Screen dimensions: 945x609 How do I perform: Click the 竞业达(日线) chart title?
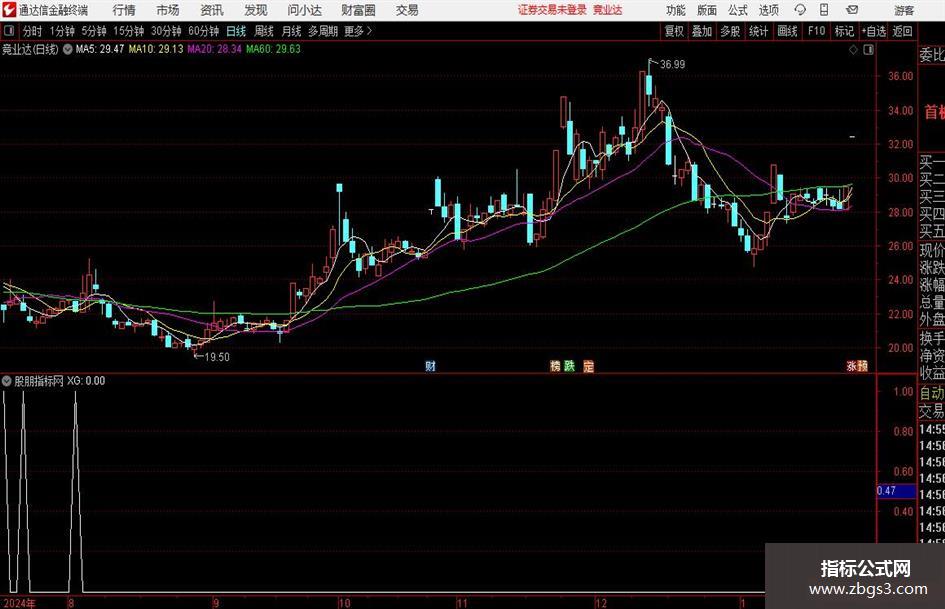point(30,49)
